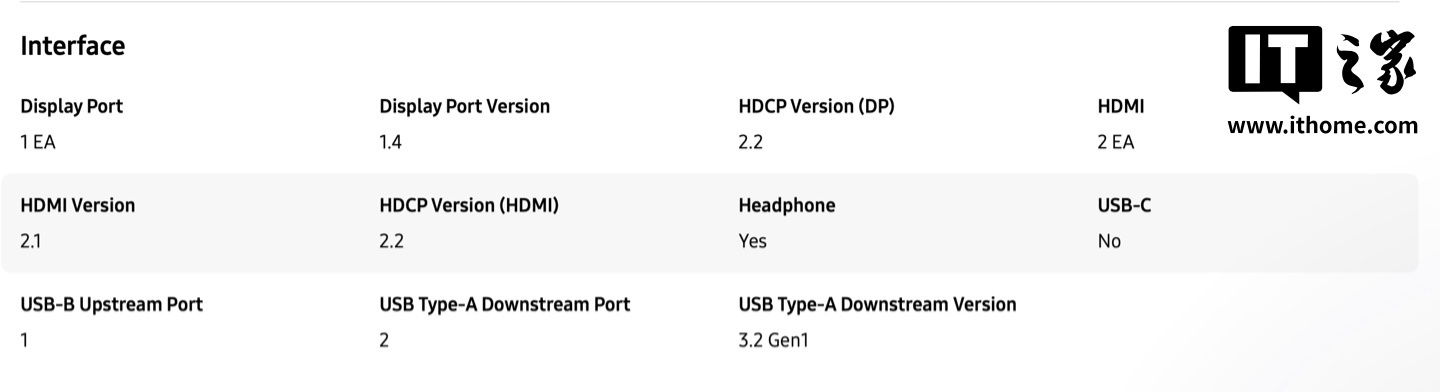Select USB Type-A Downstream Port label
The height and width of the screenshot is (392, 1440).
coord(505,304)
